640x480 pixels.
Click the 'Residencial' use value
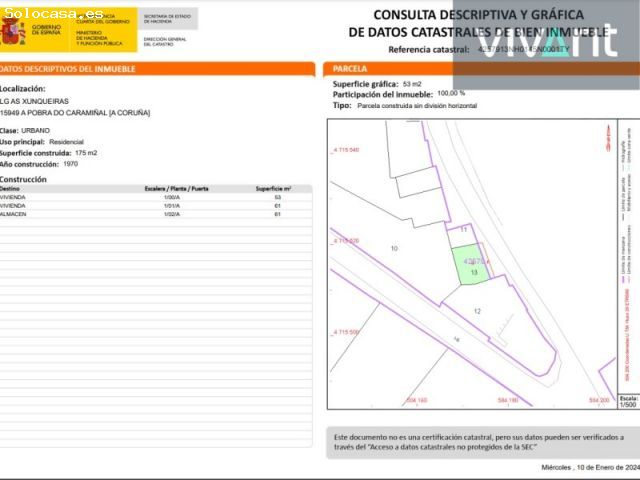click(67, 142)
